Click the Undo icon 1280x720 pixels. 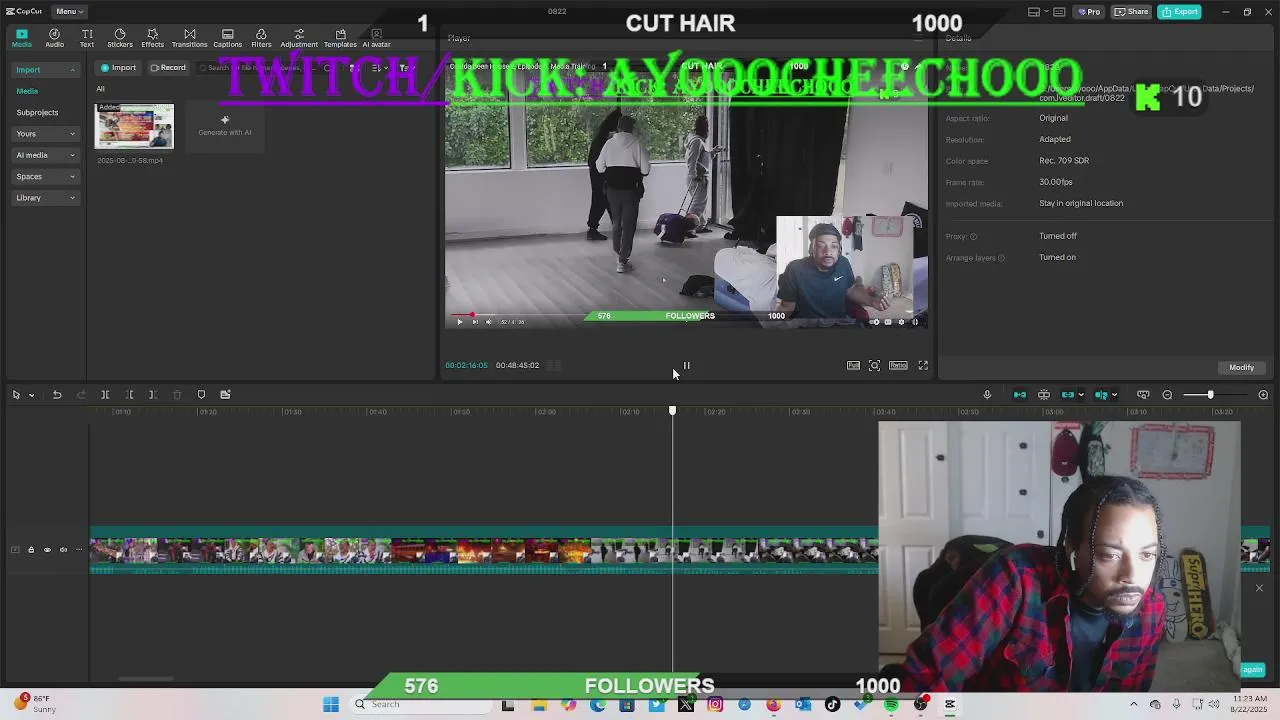pos(57,395)
